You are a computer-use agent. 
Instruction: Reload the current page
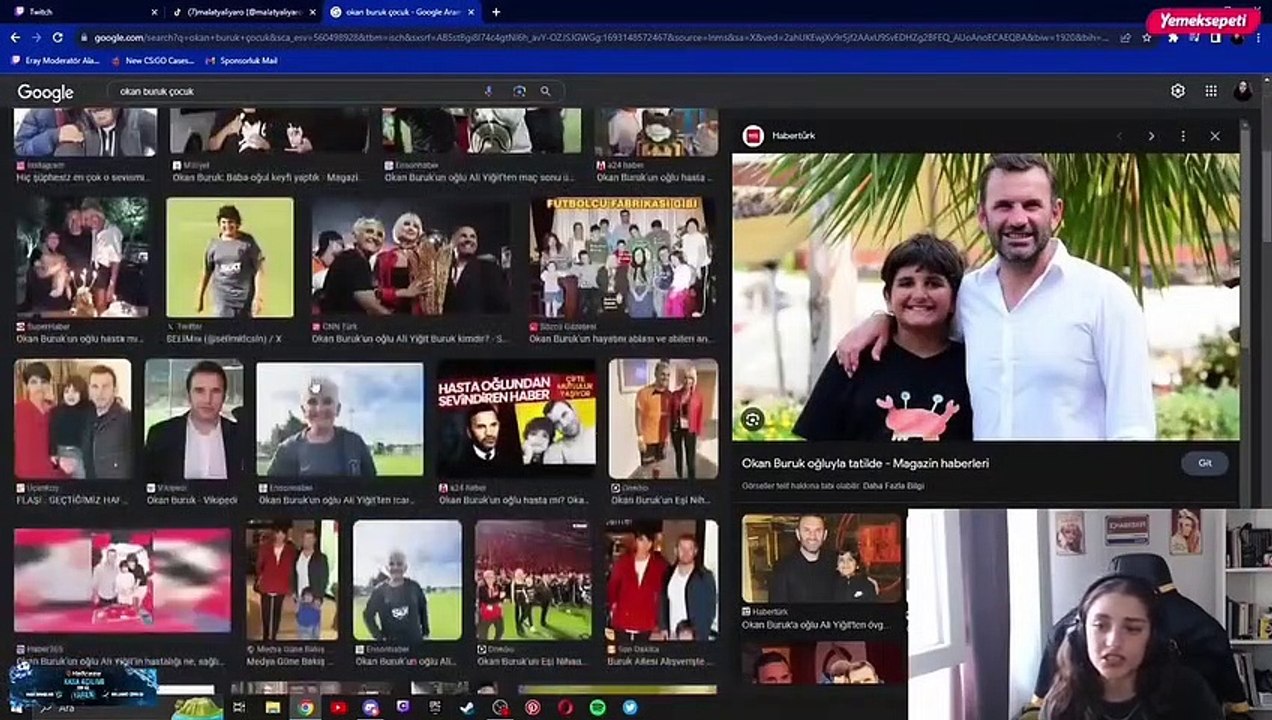[57, 37]
